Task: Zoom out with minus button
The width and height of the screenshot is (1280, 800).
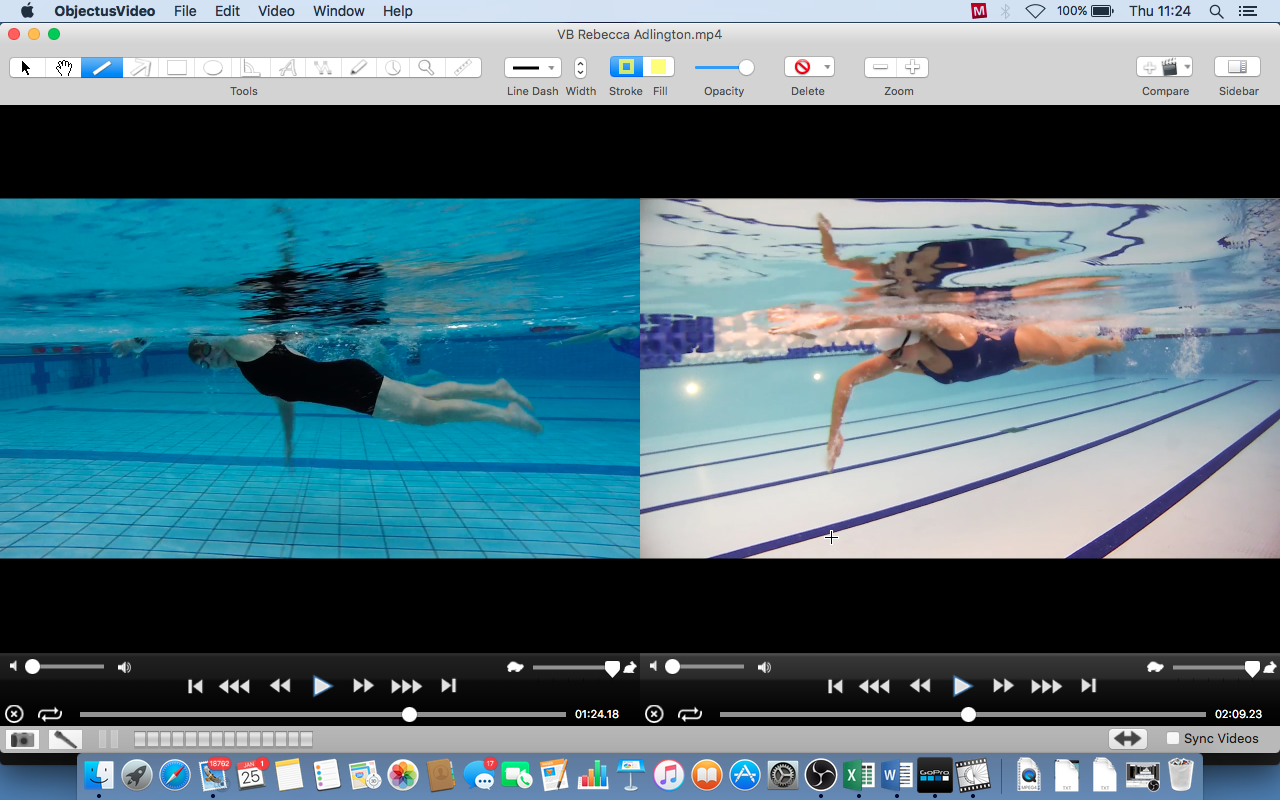Action: [x=880, y=67]
